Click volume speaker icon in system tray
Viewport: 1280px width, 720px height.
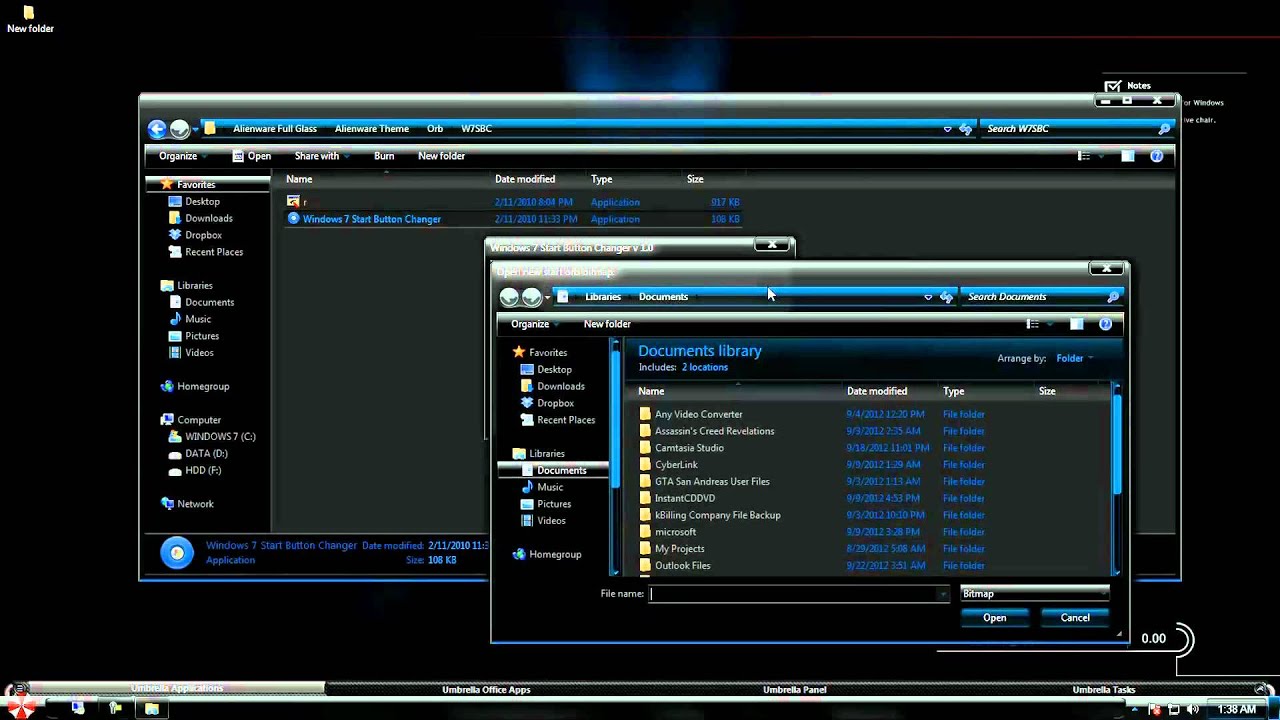1193,709
